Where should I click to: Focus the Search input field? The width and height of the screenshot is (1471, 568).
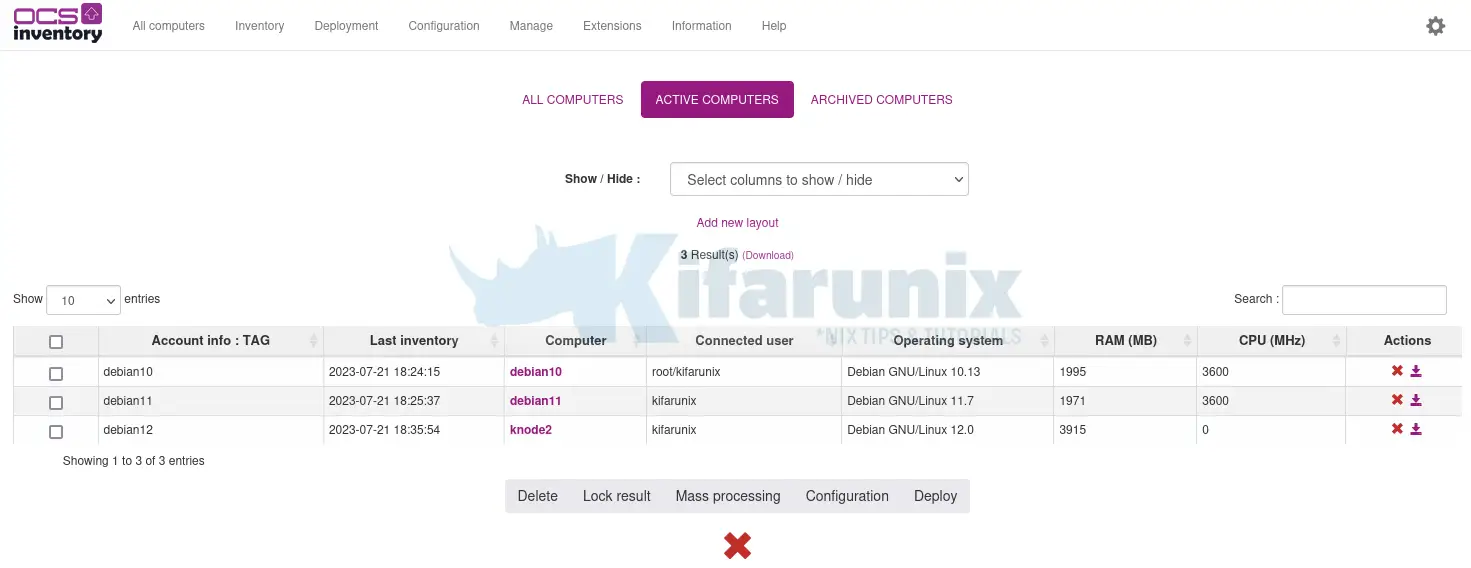[x=1364, y=300]
